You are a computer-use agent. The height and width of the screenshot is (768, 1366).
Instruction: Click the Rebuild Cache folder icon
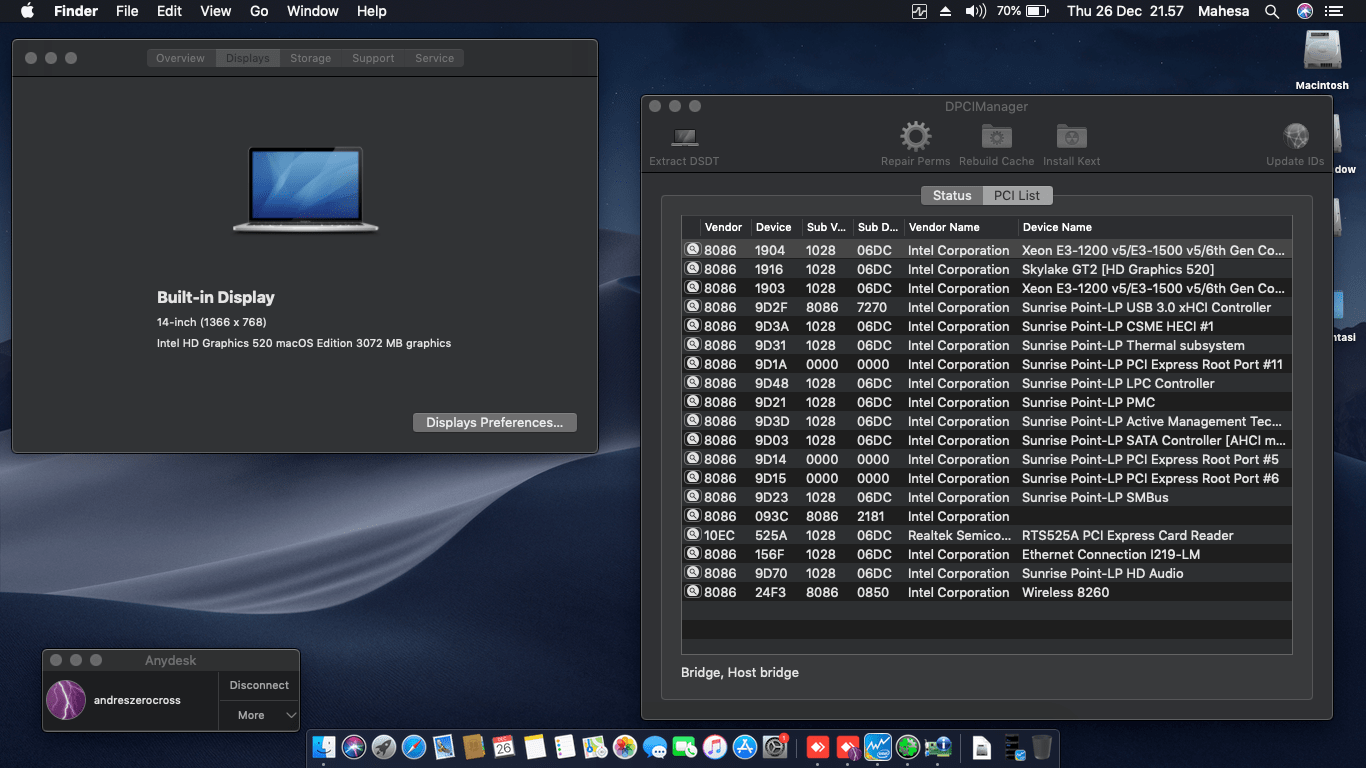click(x=996, y=137)
